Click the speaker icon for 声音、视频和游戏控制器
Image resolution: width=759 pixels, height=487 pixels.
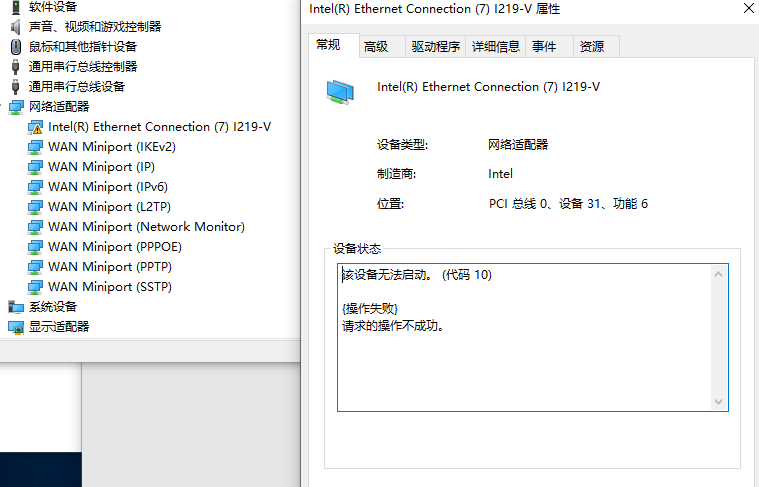[16, 27]
